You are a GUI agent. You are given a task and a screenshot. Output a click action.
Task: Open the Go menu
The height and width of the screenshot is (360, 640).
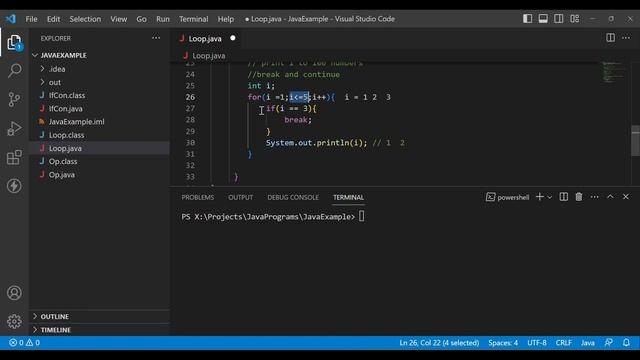[x=141, y=19]
